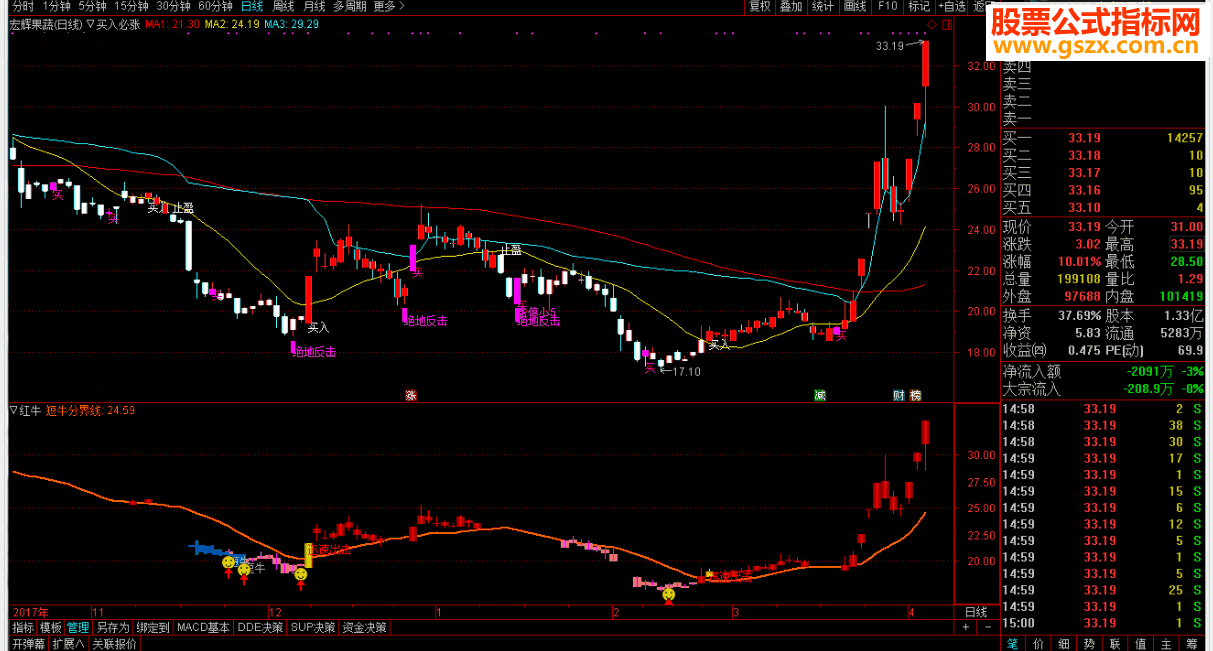Viewport: 1213px width, 651px height.
Task: Click the red rectangle window icon beside diamond
Action: (946, 23)
